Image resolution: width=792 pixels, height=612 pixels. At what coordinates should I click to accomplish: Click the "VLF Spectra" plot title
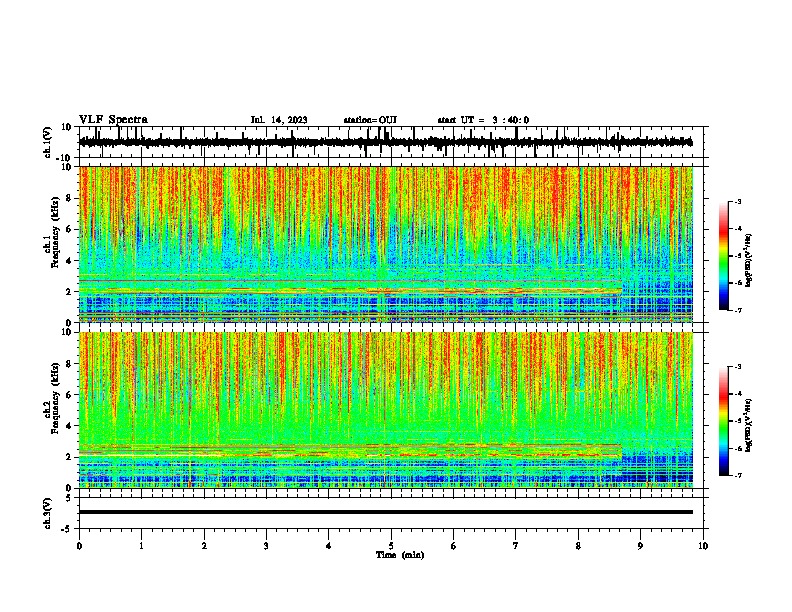pyautogui.click(x=113, y=120)
